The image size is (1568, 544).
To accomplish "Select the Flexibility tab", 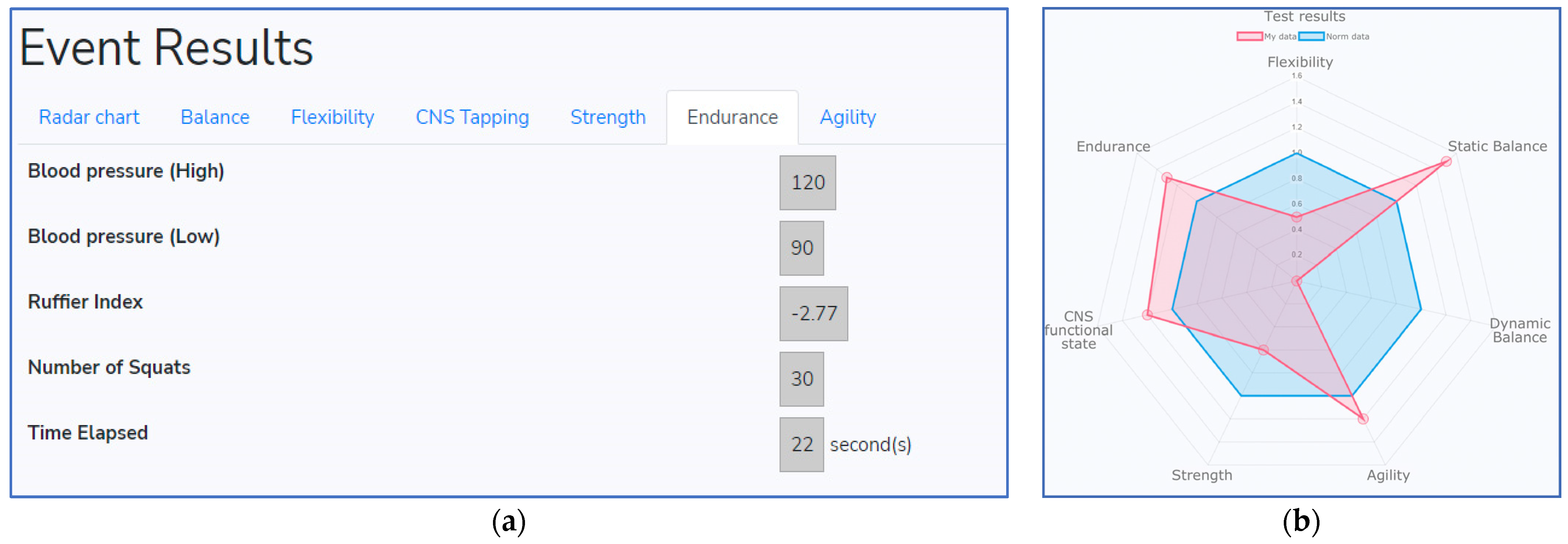I will [332, 117].
